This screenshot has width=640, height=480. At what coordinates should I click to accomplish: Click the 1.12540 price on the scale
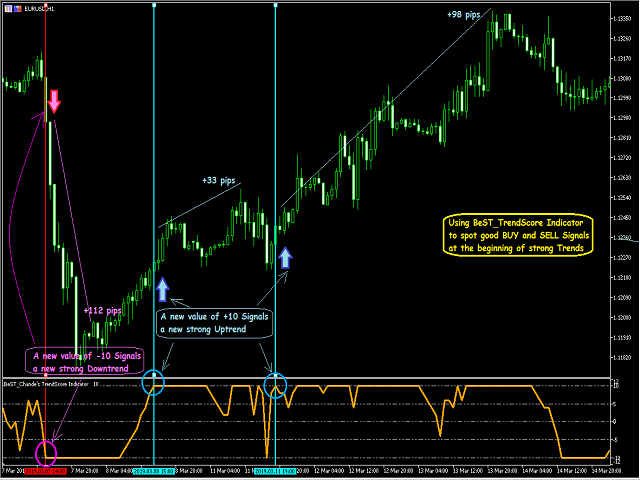point(622,198)
